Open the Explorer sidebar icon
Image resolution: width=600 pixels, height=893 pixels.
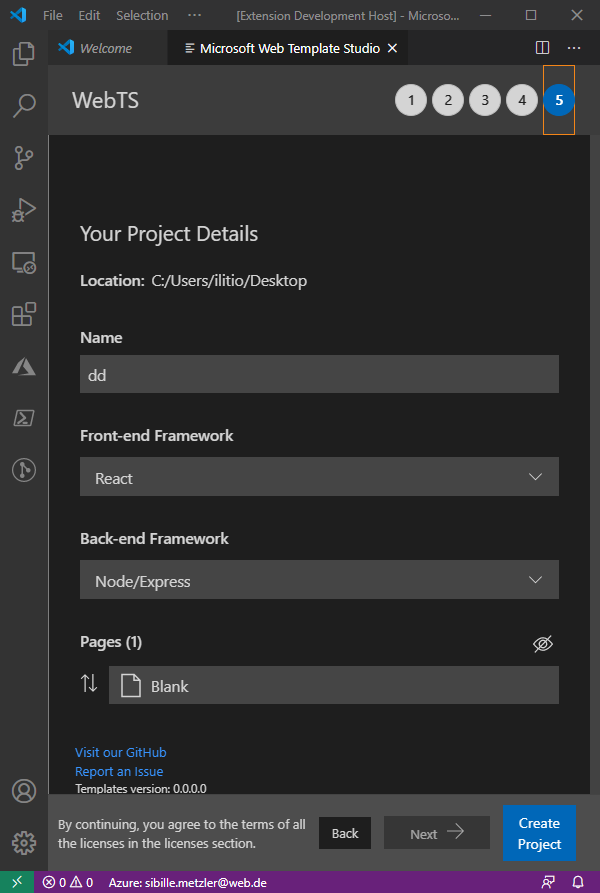click(x=24, y=55)
